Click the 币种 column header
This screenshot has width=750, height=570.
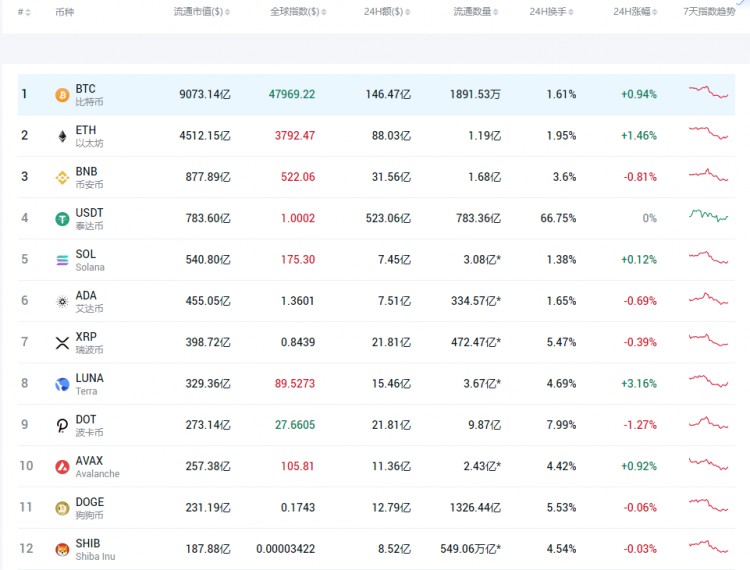pyautogui.click(x=65, y=12)
